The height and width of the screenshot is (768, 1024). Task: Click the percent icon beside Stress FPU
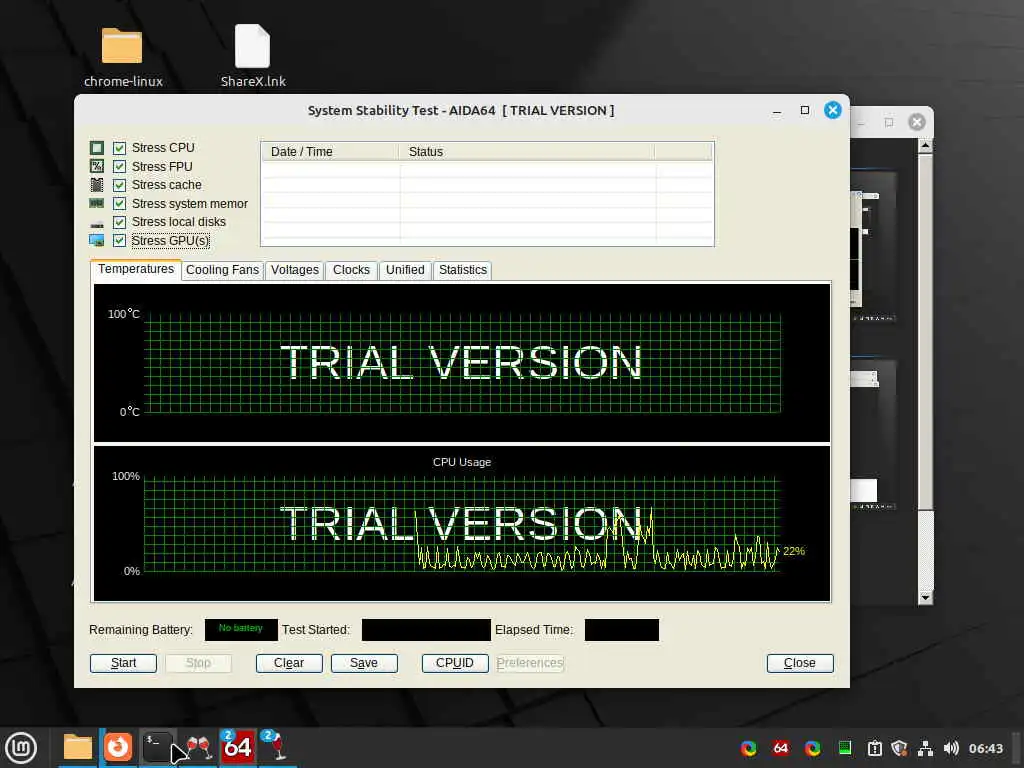(97, 167)
